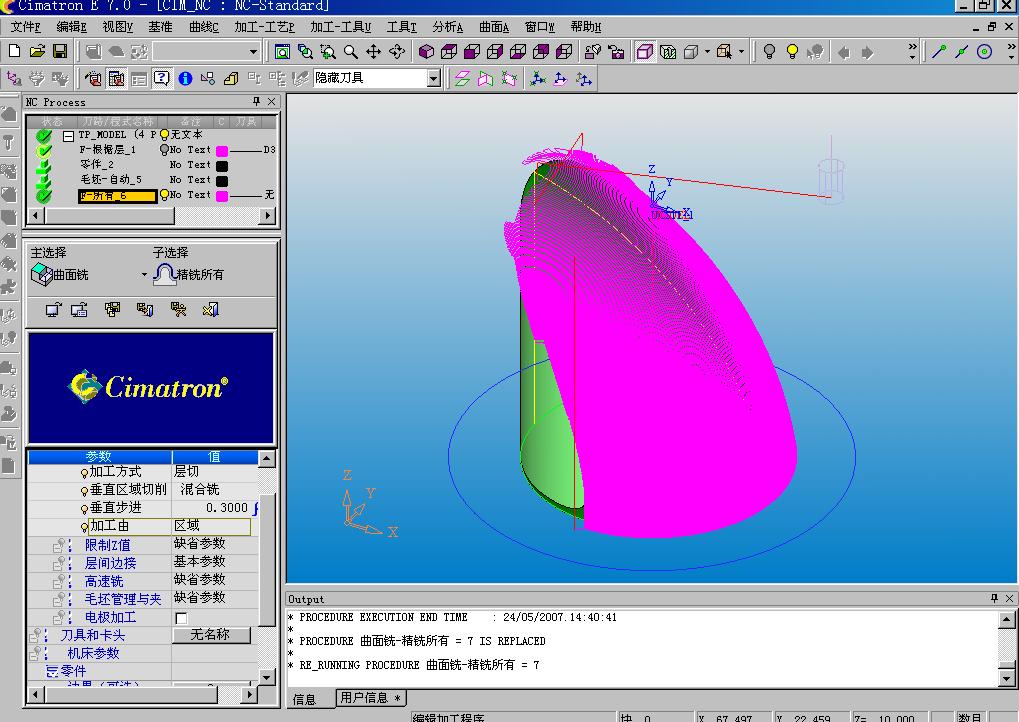Image resolution: width=1019 pixels, height=722 pixels.
Task: Click the 曲面铣 main selection cube icon
Action: tap(42, 274)
